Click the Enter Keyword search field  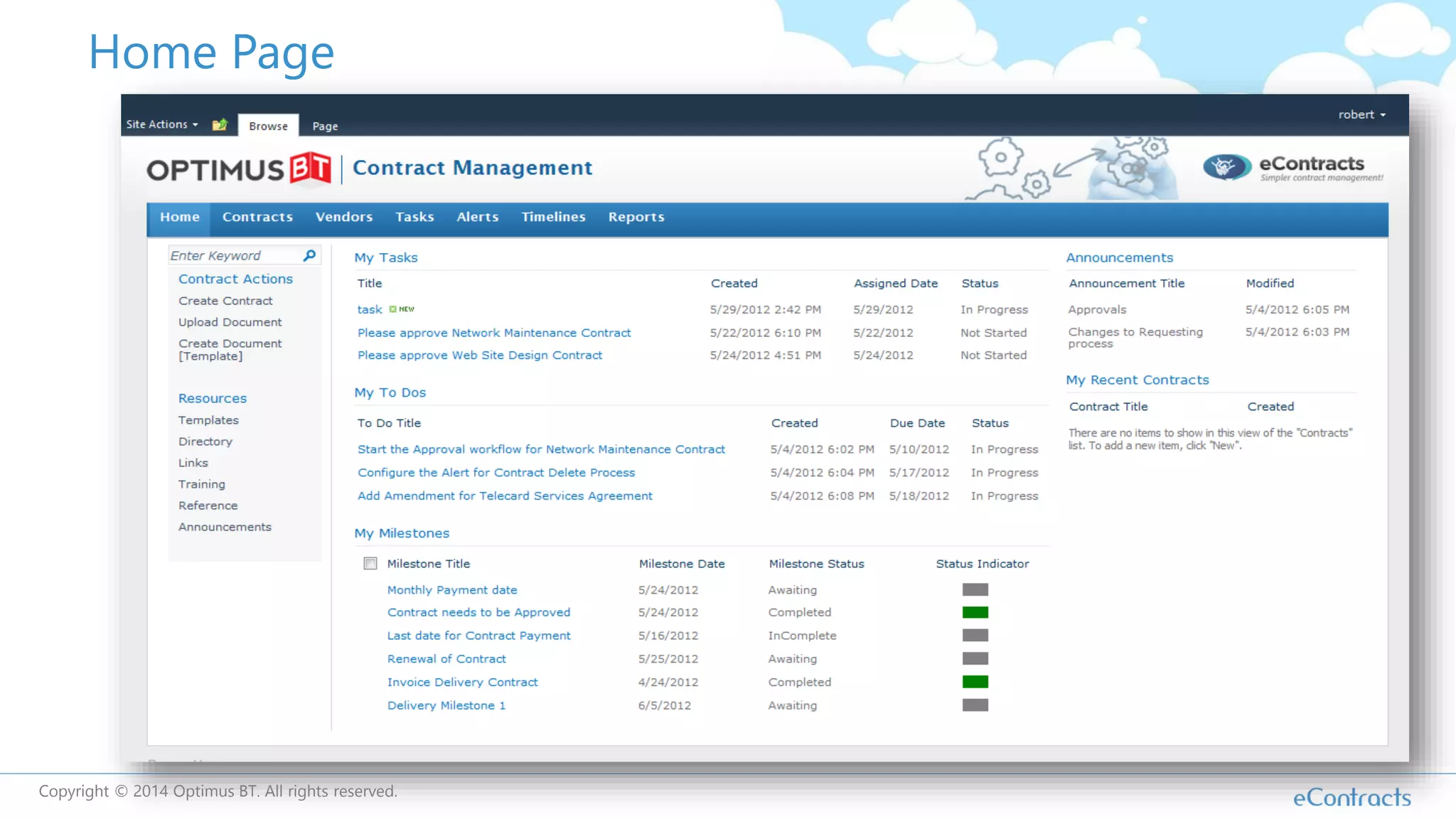click(x=233, y=255)
